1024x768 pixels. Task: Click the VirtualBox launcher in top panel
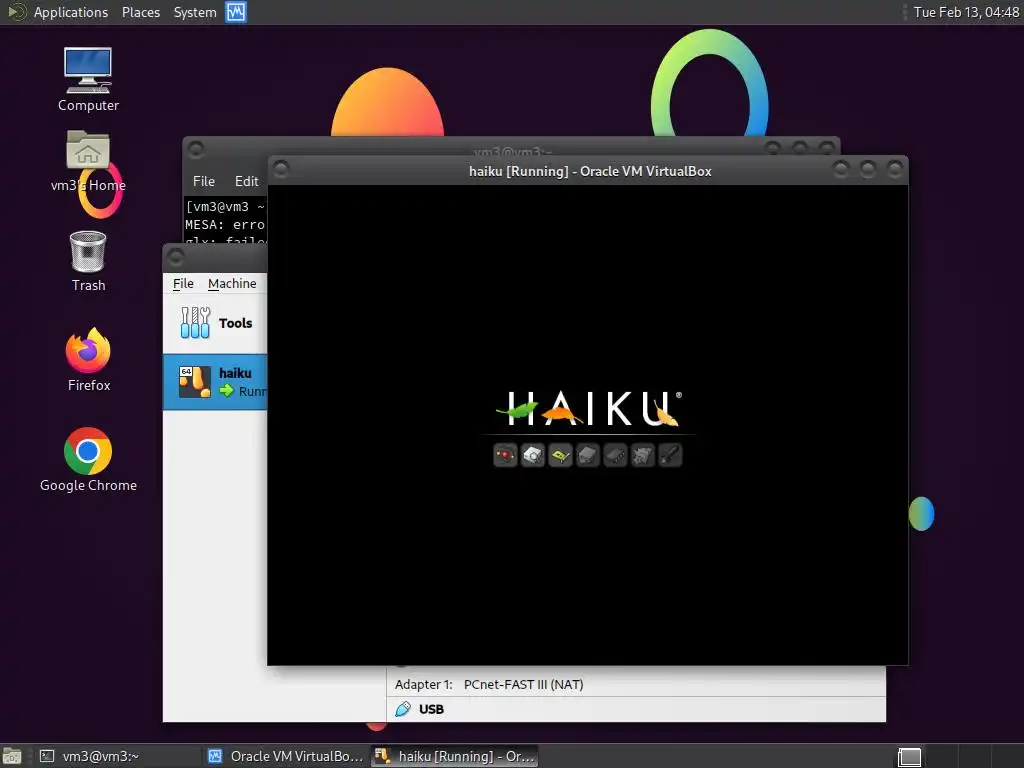click(236, 12)
